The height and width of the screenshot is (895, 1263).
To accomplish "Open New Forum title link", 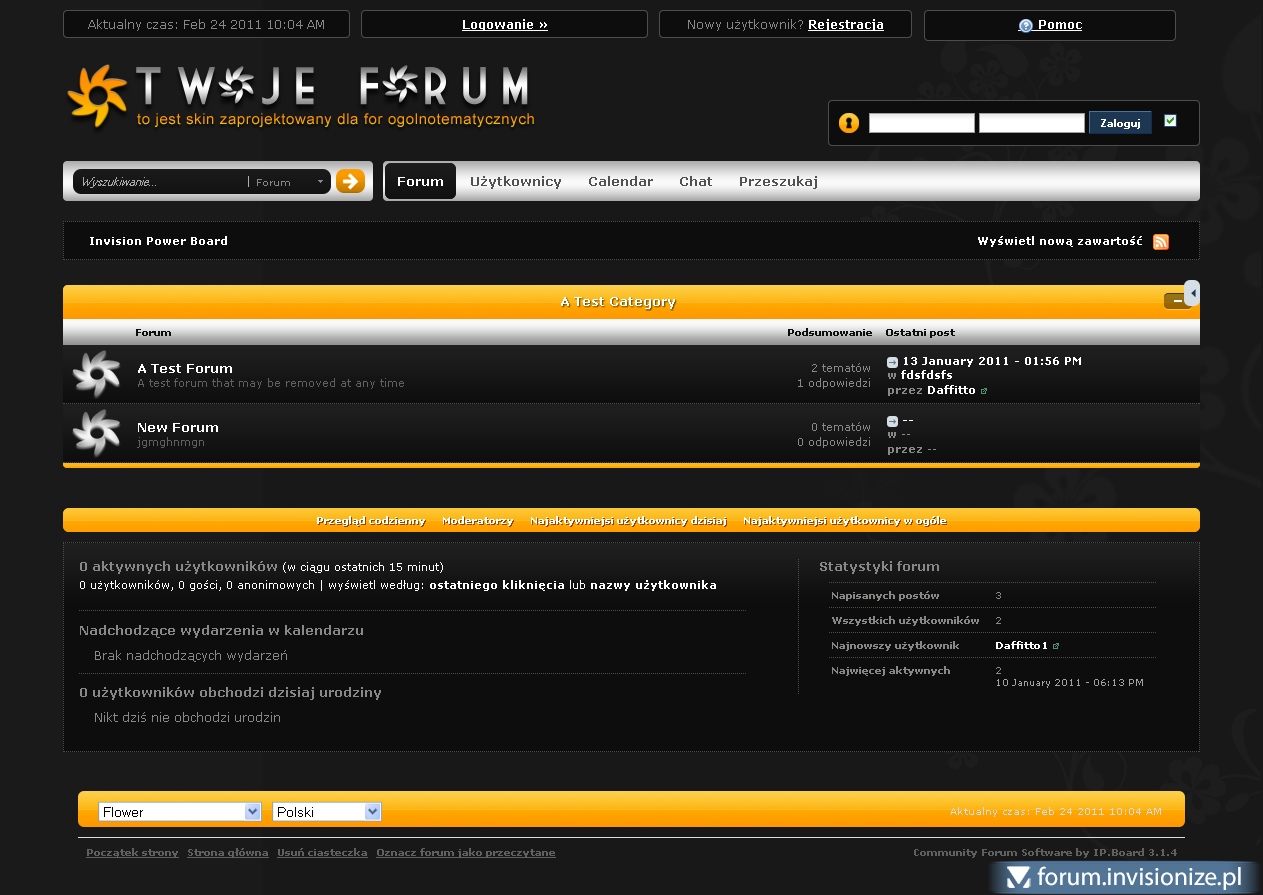I will click(x=178, y=427).
